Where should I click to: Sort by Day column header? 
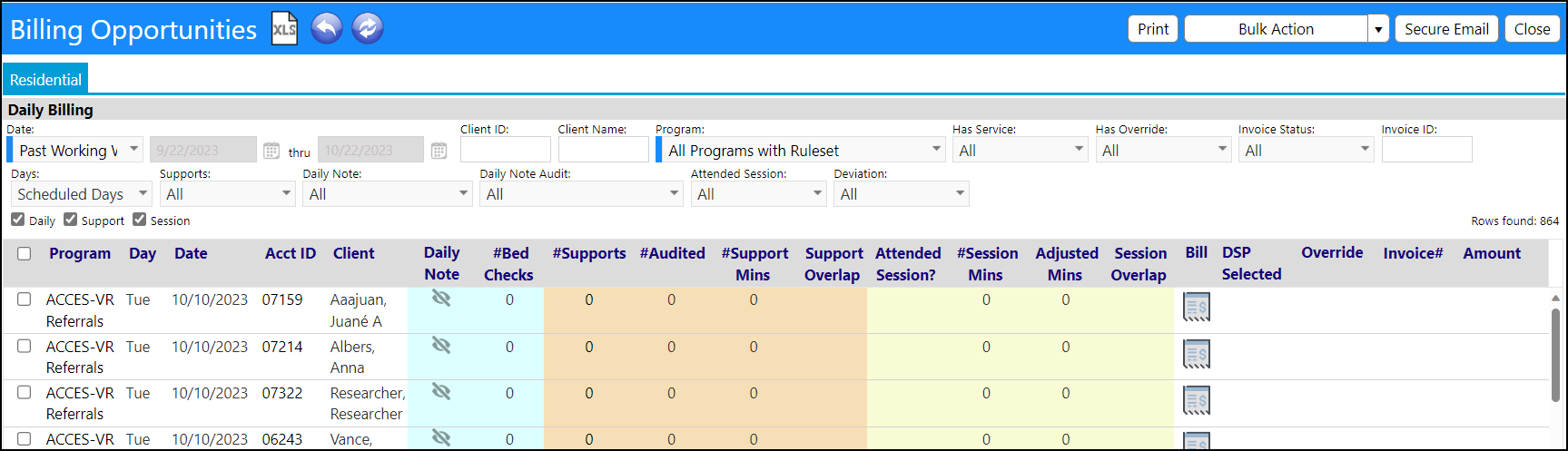coord(143,253)
